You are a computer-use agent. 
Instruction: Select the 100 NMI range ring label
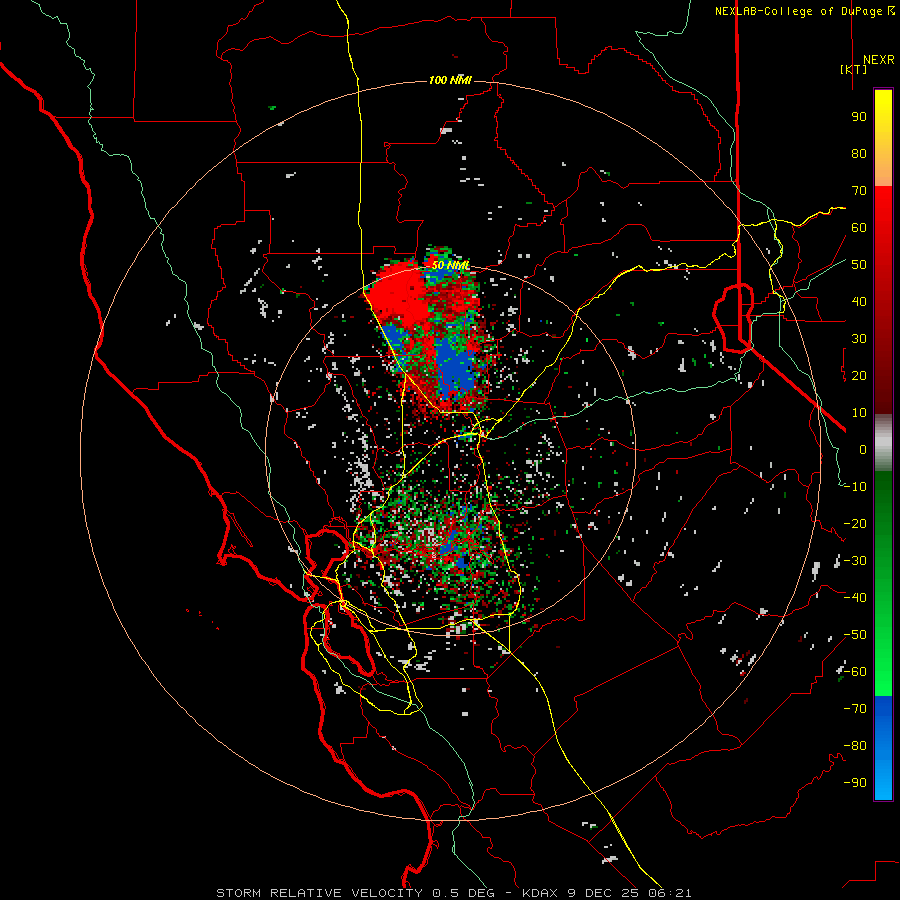450,80
